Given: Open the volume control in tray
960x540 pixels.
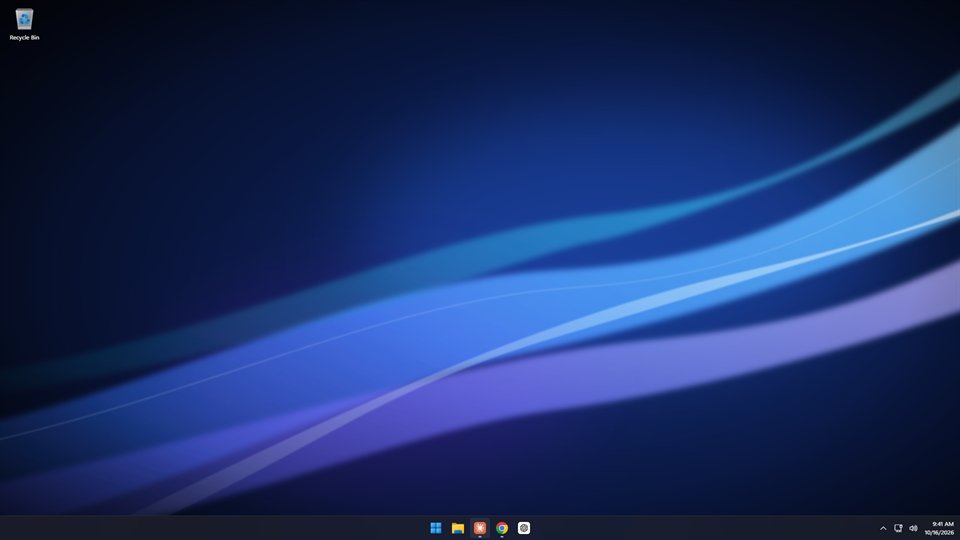Looking at the screenshot, I should click(913, 528).
